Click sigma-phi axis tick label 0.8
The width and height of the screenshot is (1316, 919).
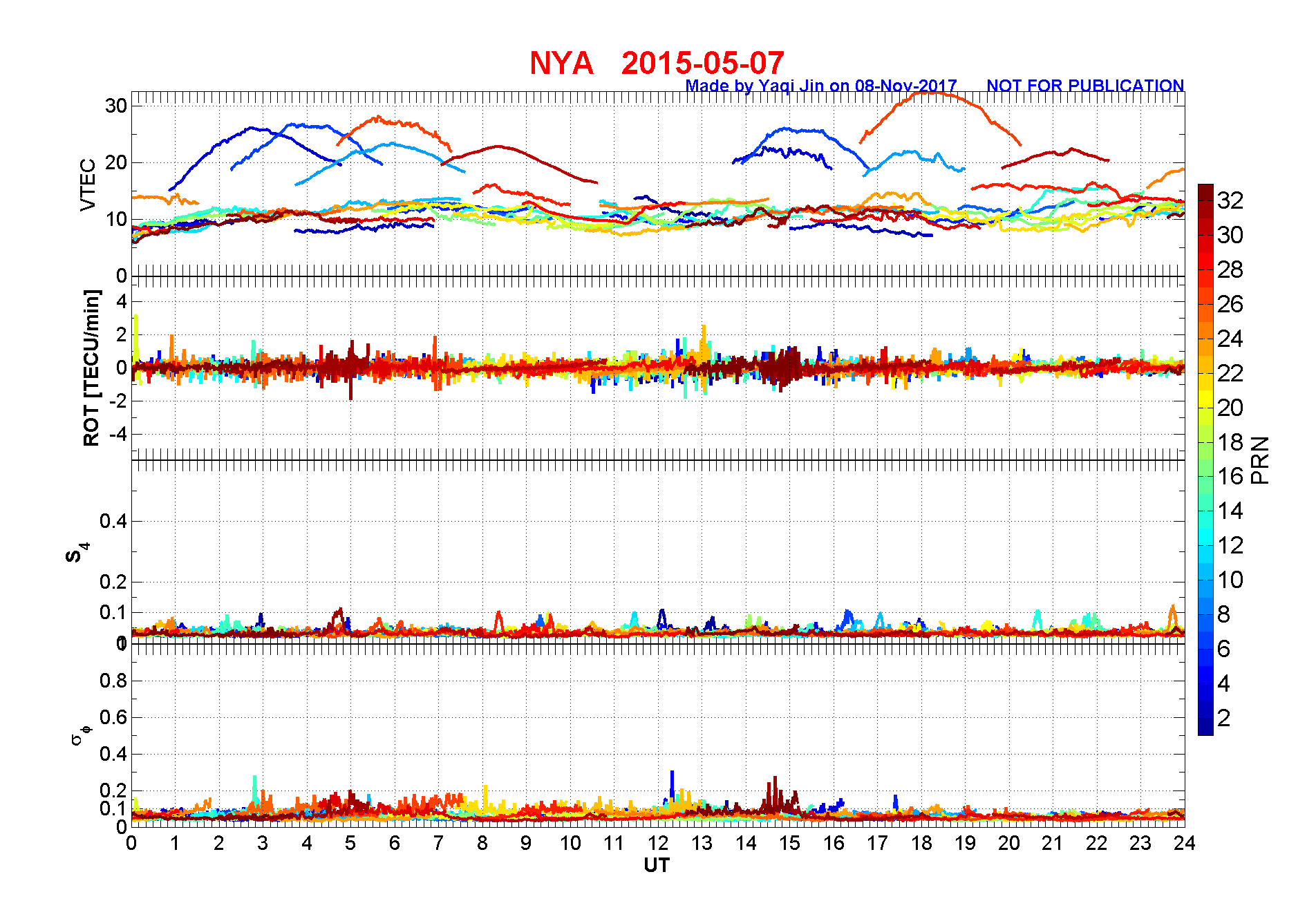click(x=113, y=681)
